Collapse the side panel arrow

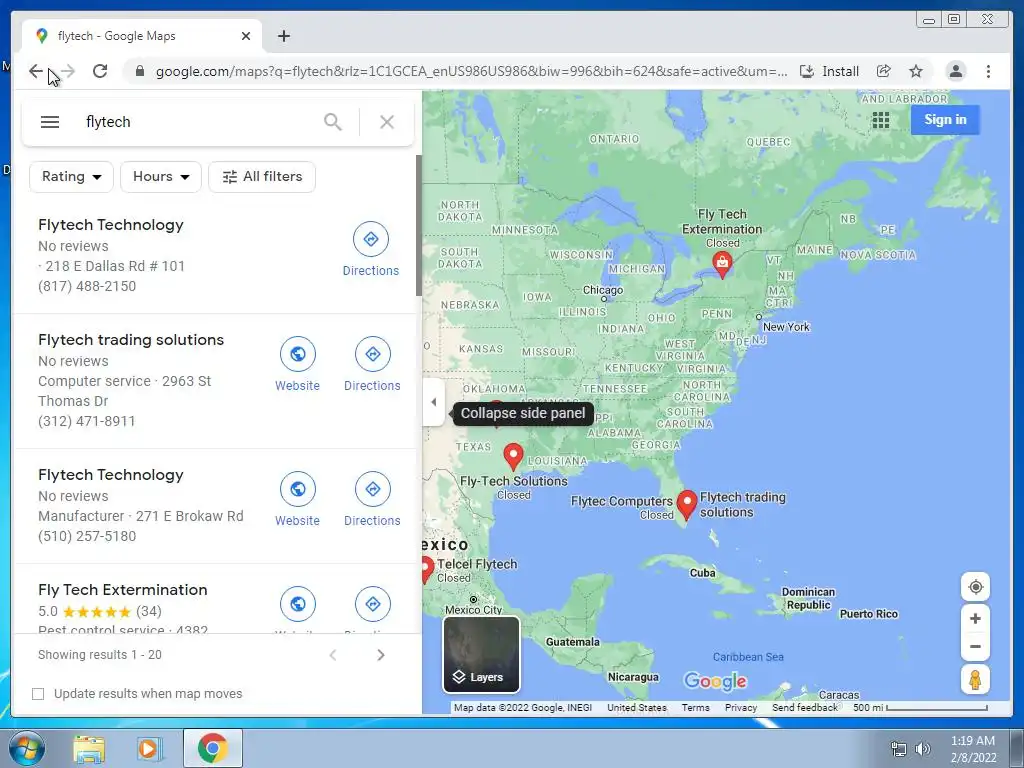pyautogui.click(x=434, y=402)
